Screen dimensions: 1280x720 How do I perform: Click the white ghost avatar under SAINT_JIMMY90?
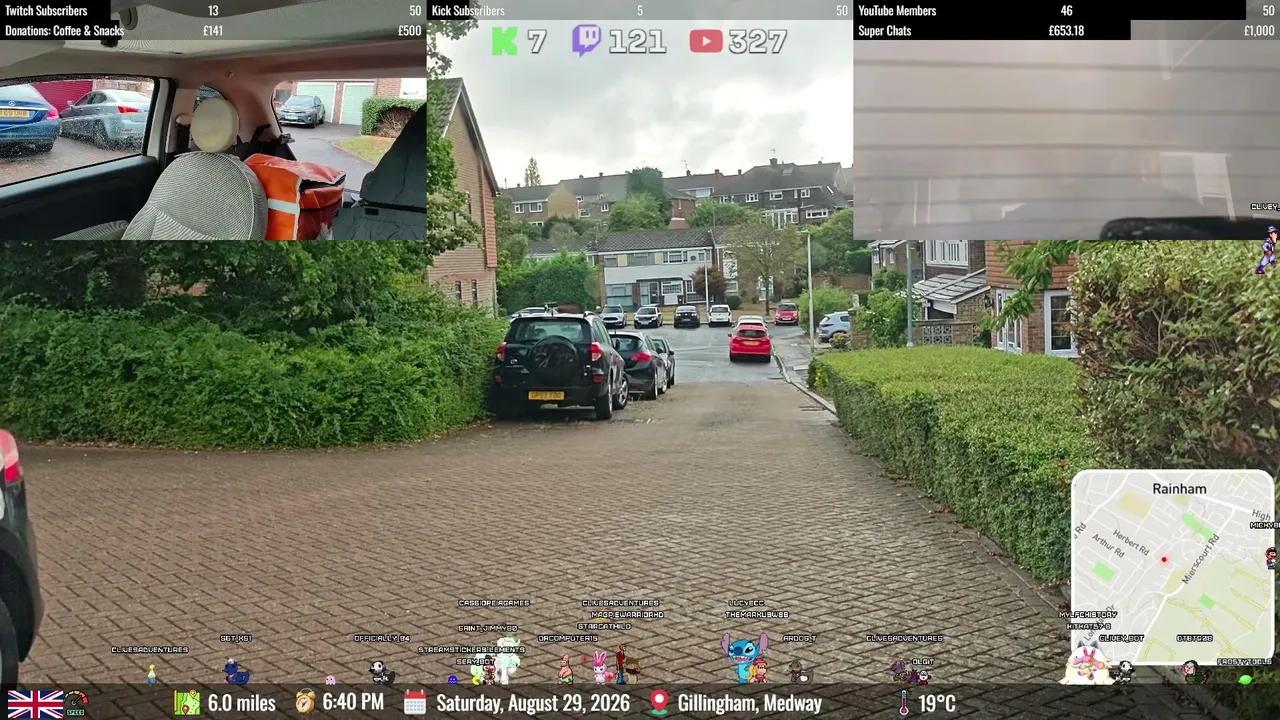(x=508, y=658)
